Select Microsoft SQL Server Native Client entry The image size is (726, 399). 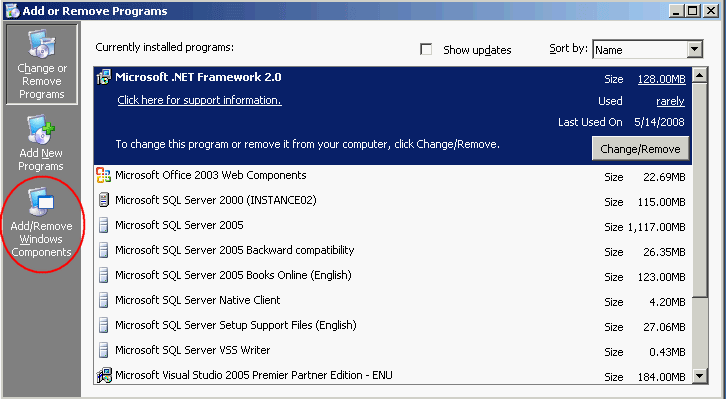[393, 300]
